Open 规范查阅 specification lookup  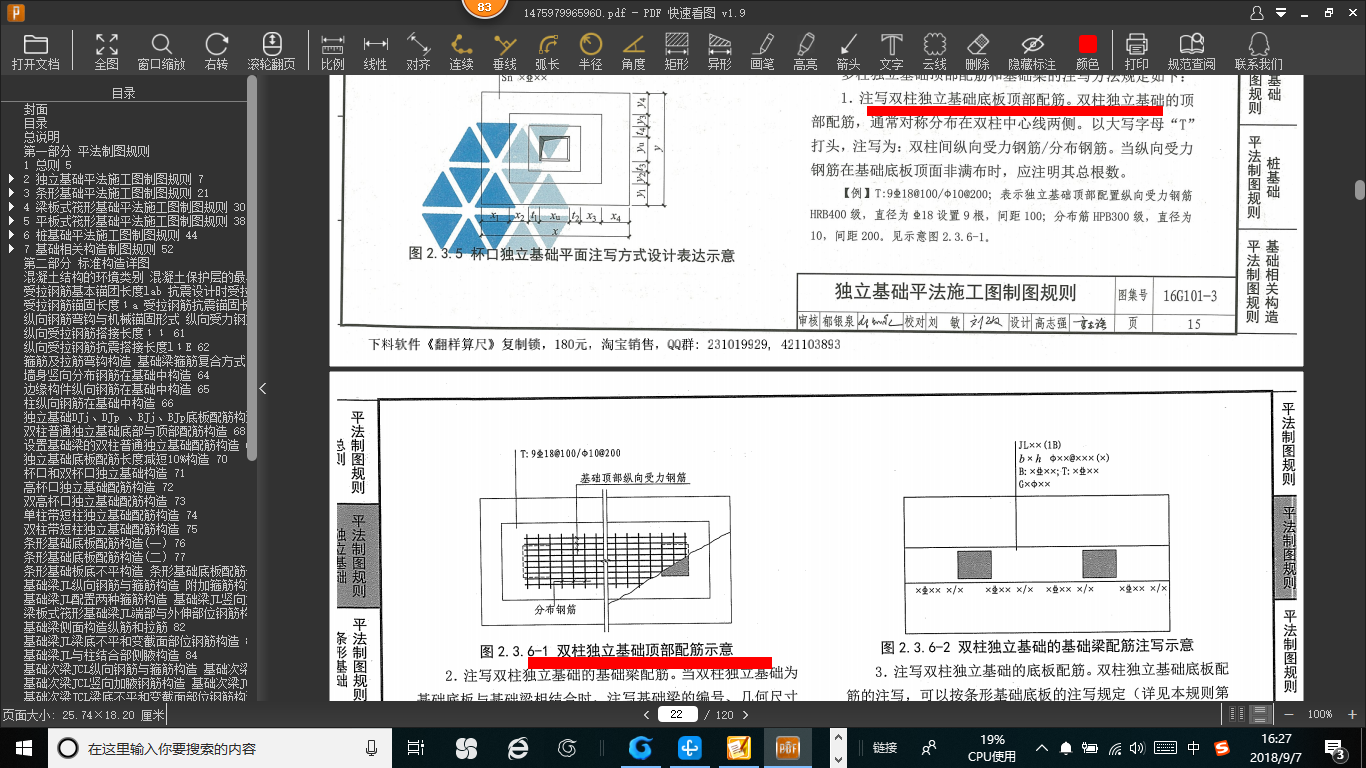tap(1191, 51)
